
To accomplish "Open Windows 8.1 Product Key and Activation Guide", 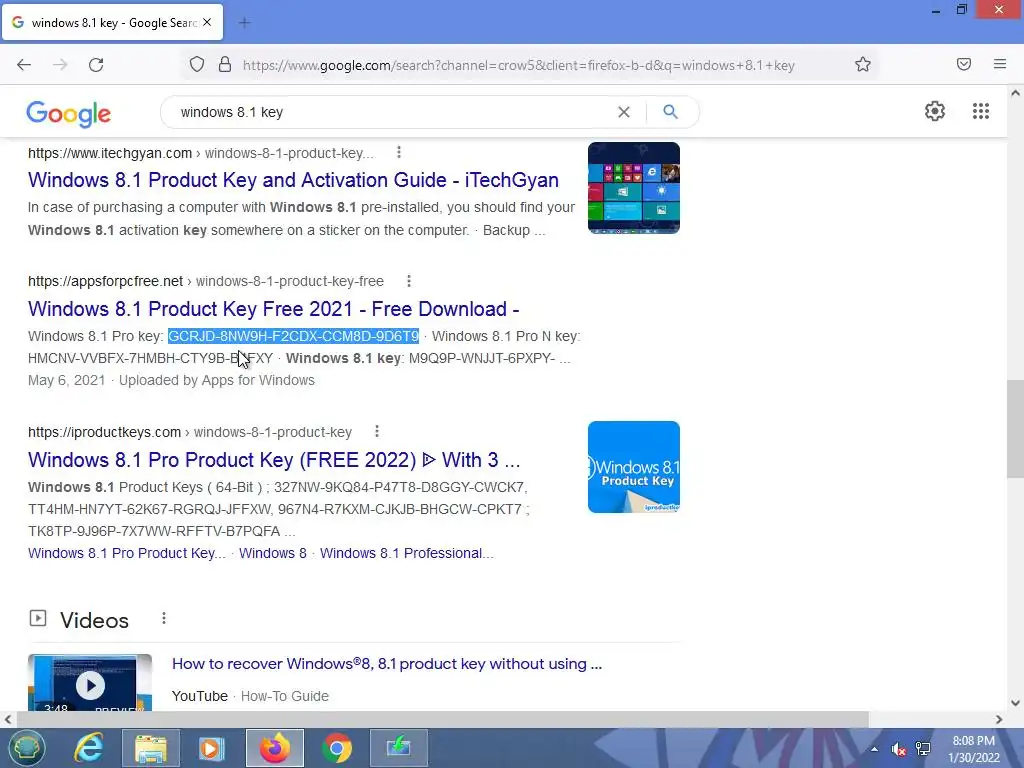I will coord(293,180).
